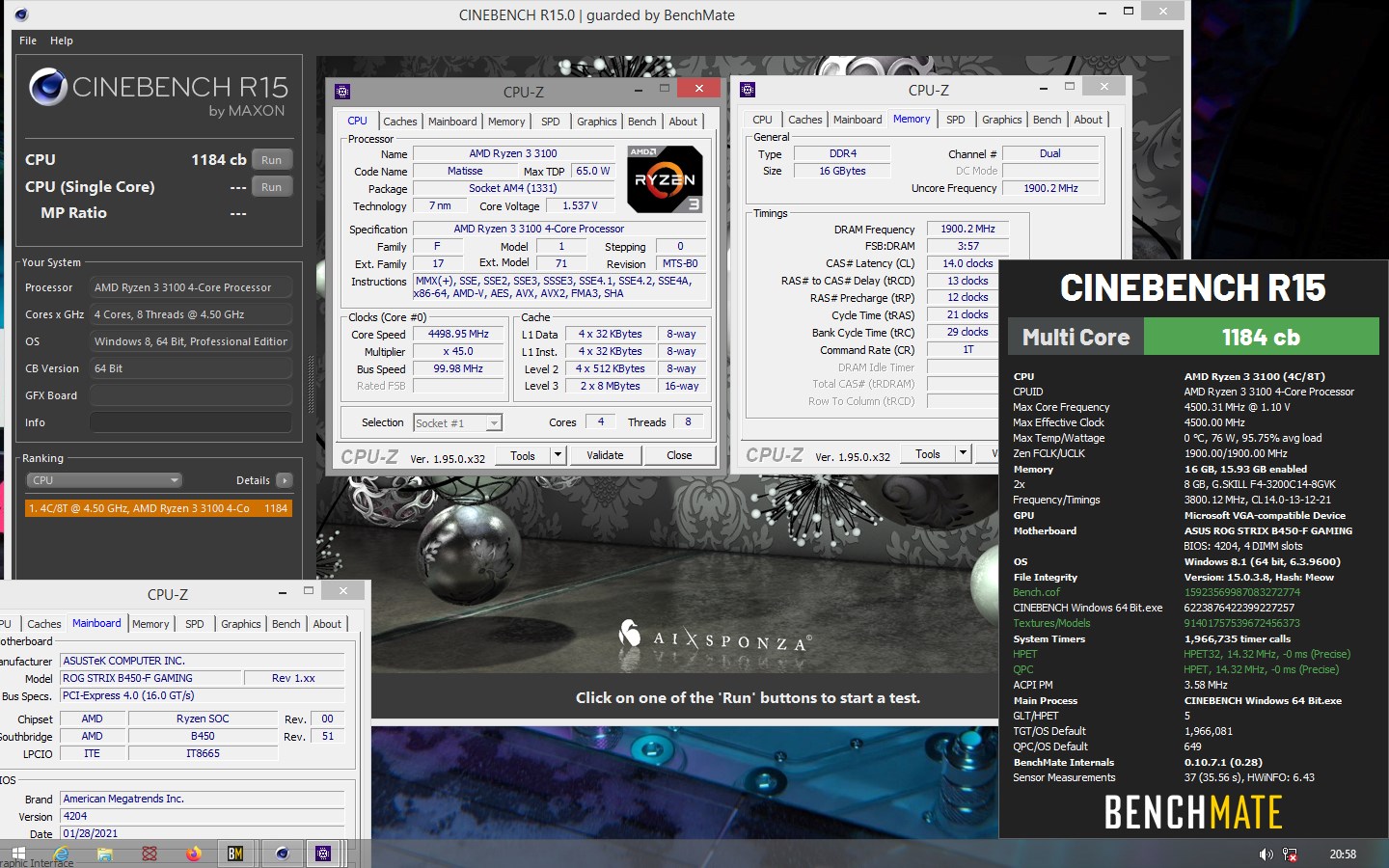Click the BIOS version 4204 field
This screenshot has height=868, width=1389.
(203, 817)
